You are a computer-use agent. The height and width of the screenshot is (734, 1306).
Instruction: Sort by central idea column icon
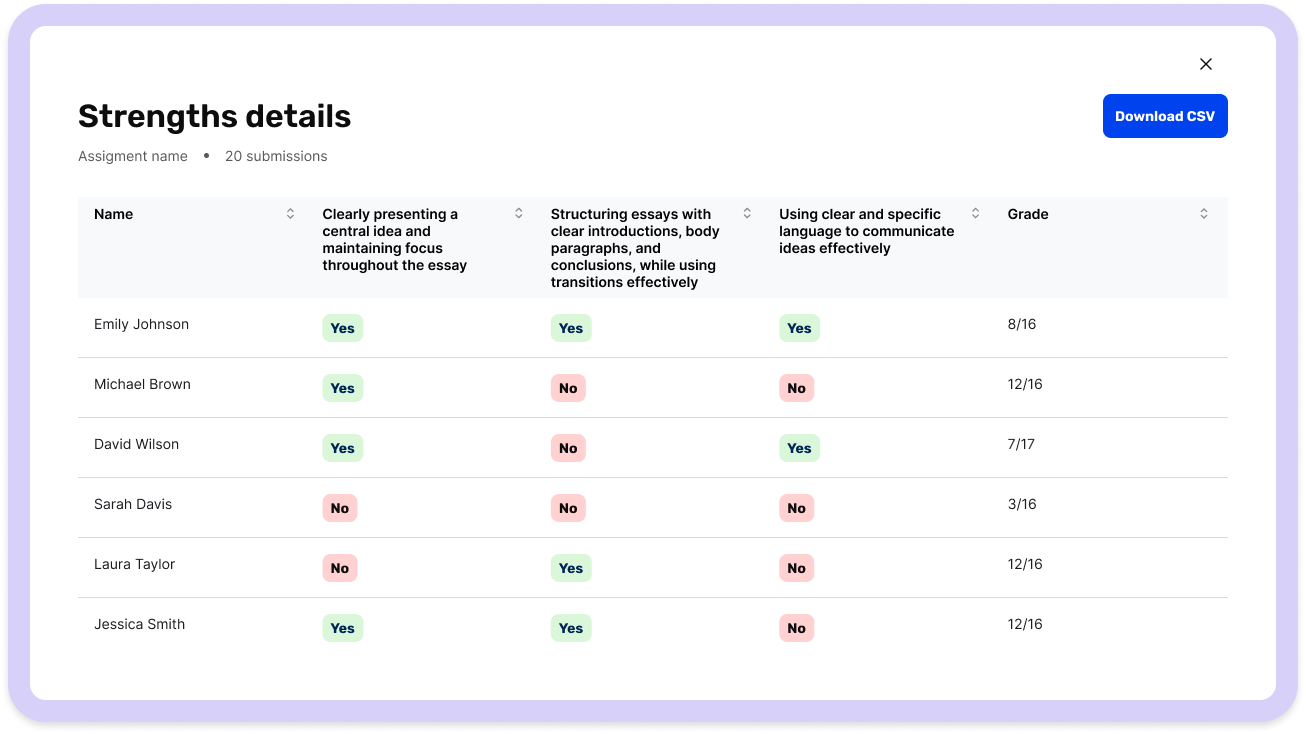click(518, 214)
